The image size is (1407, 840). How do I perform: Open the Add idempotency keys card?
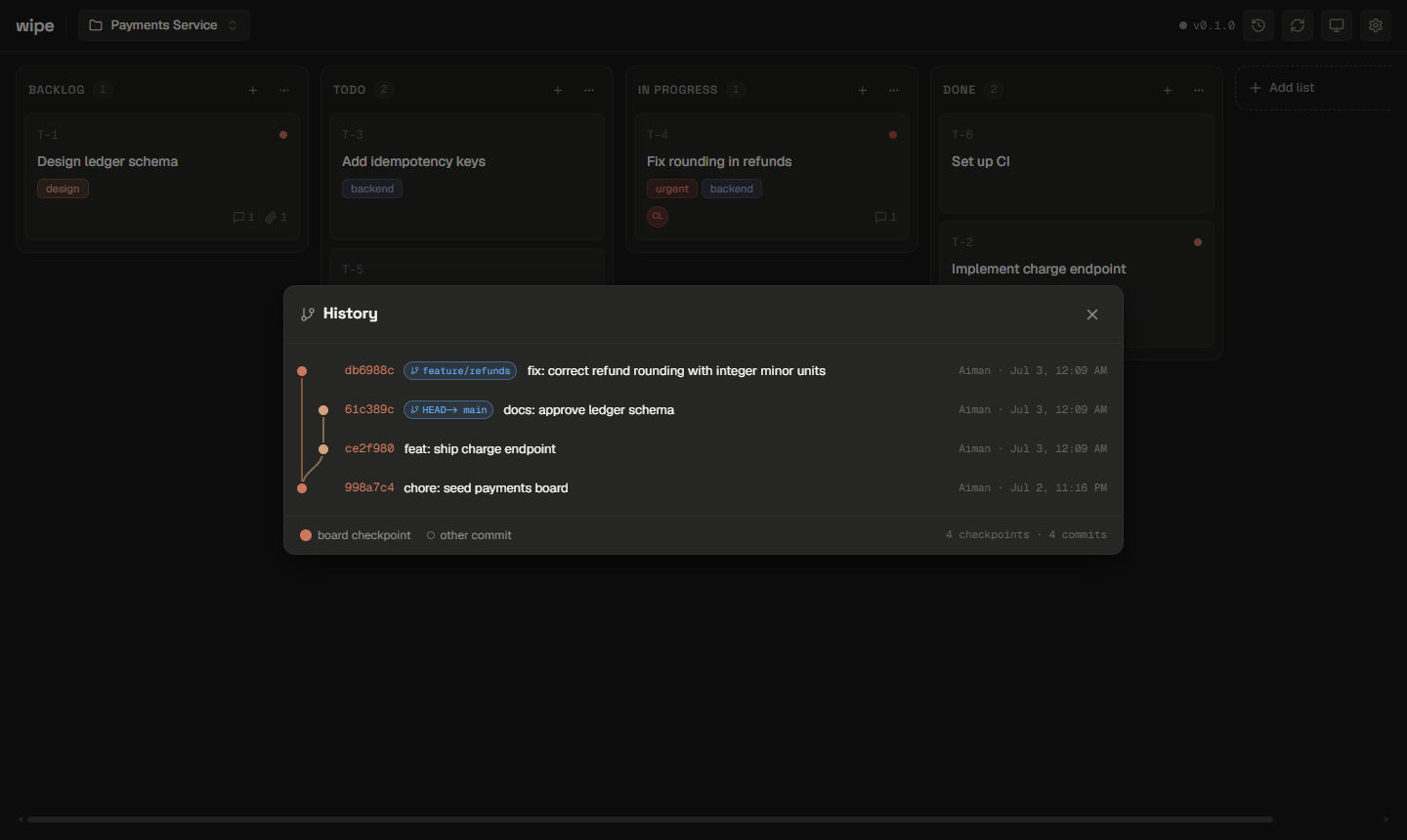coord(467,177)
